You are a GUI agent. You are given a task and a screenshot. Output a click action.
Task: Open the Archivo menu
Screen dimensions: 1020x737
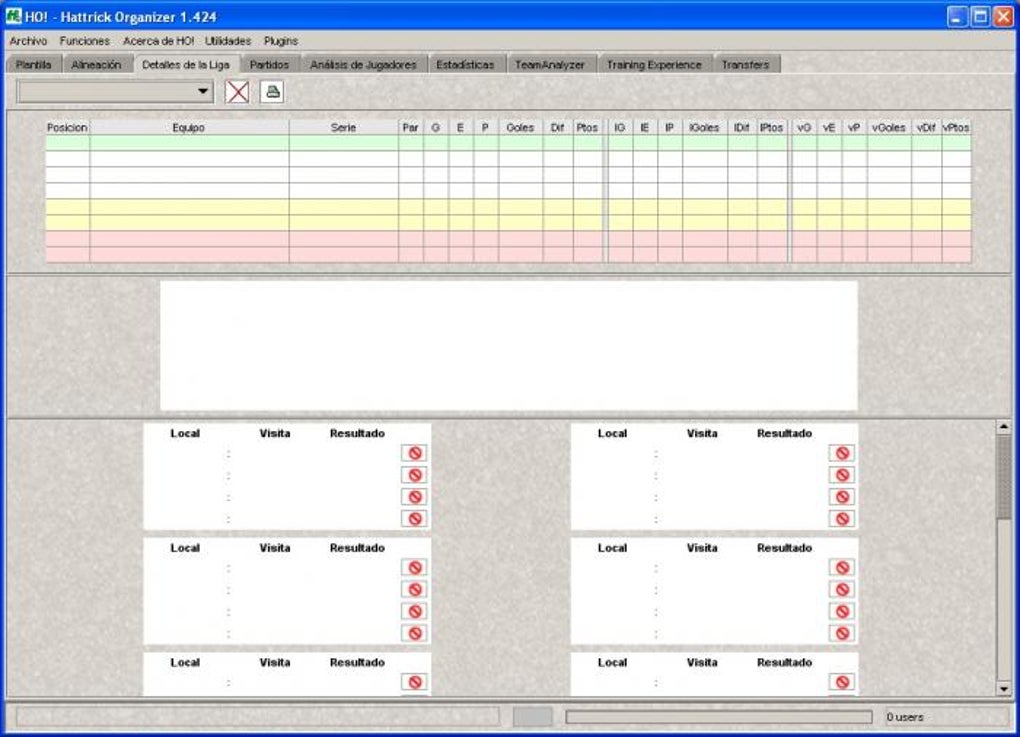click(28, 41)
